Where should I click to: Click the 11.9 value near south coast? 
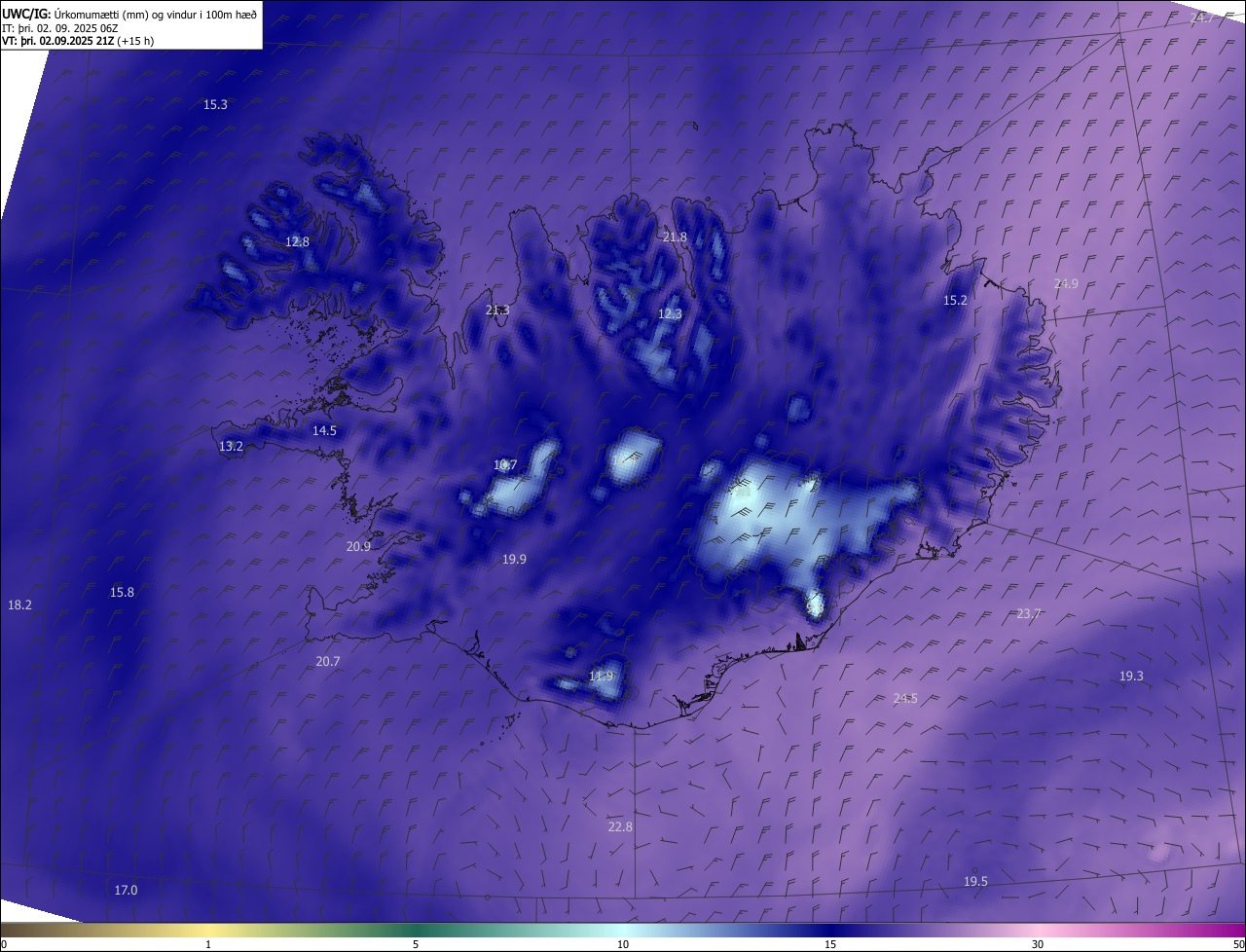(601, 676)
